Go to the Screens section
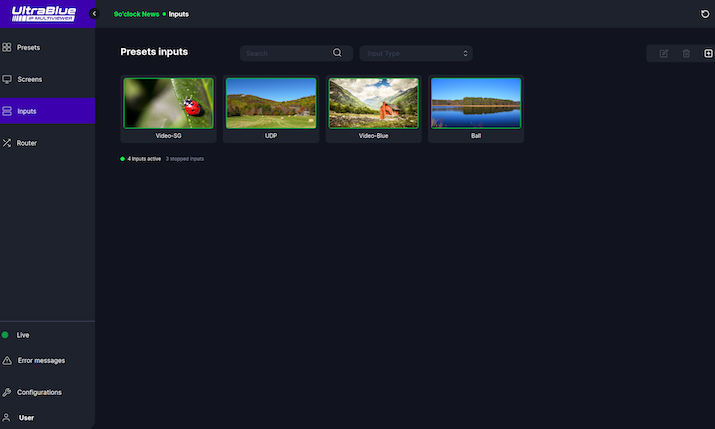This screenshot has height=429, width=715. [29, 79]
